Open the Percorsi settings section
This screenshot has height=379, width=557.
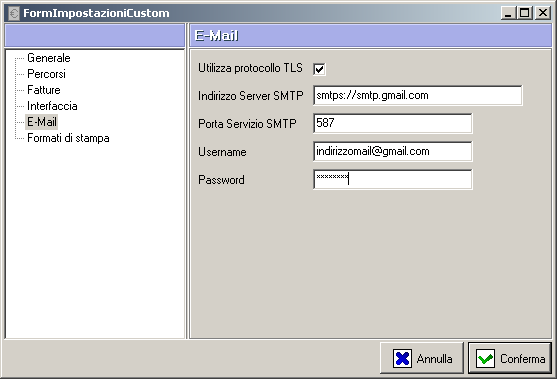(x=46, y=74)
